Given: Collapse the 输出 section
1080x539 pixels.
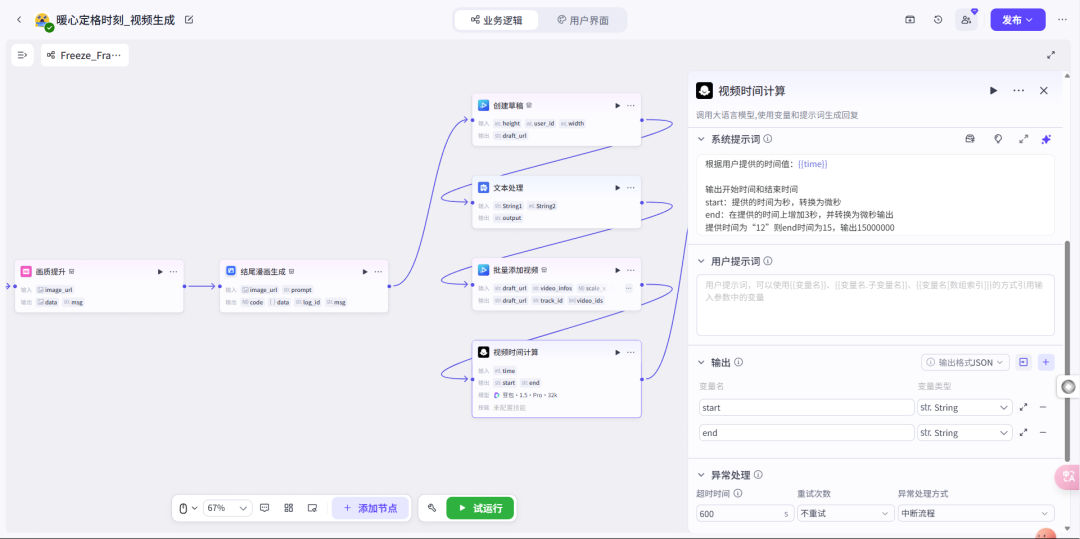Looking at the screenshot, I should (701, 362).
